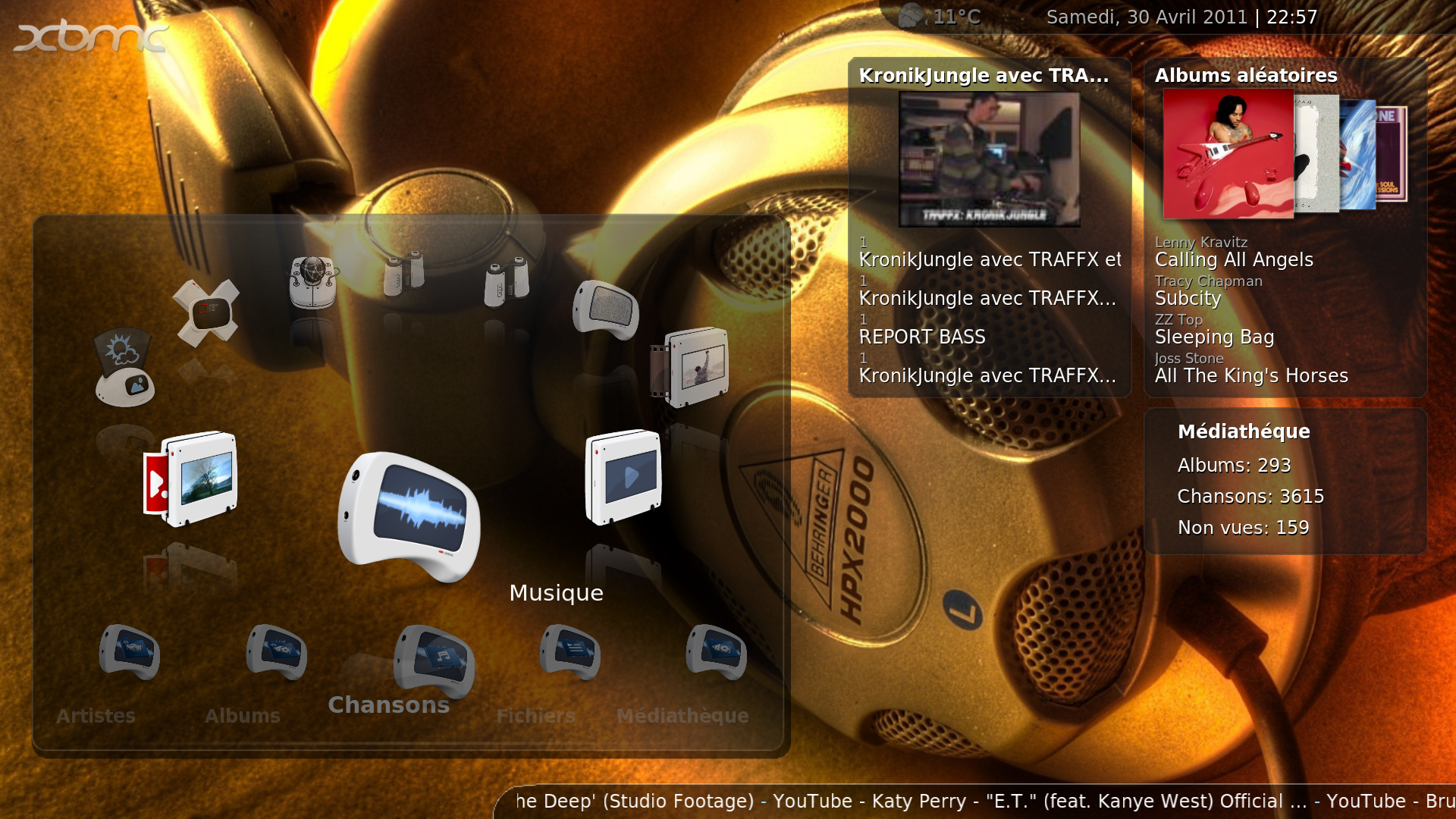
Task: Click the icon above Artistes
Action: coord(129,652)
